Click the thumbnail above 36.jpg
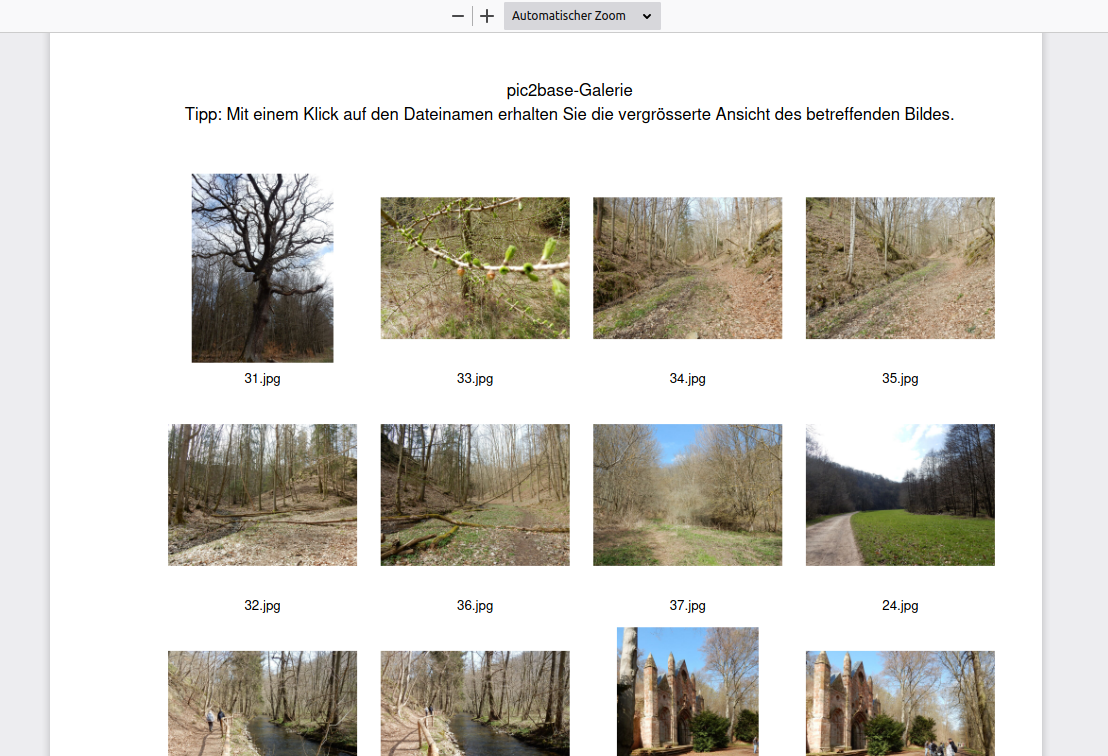Viewport: 1108px width, 756px height. tap(475, 495)
